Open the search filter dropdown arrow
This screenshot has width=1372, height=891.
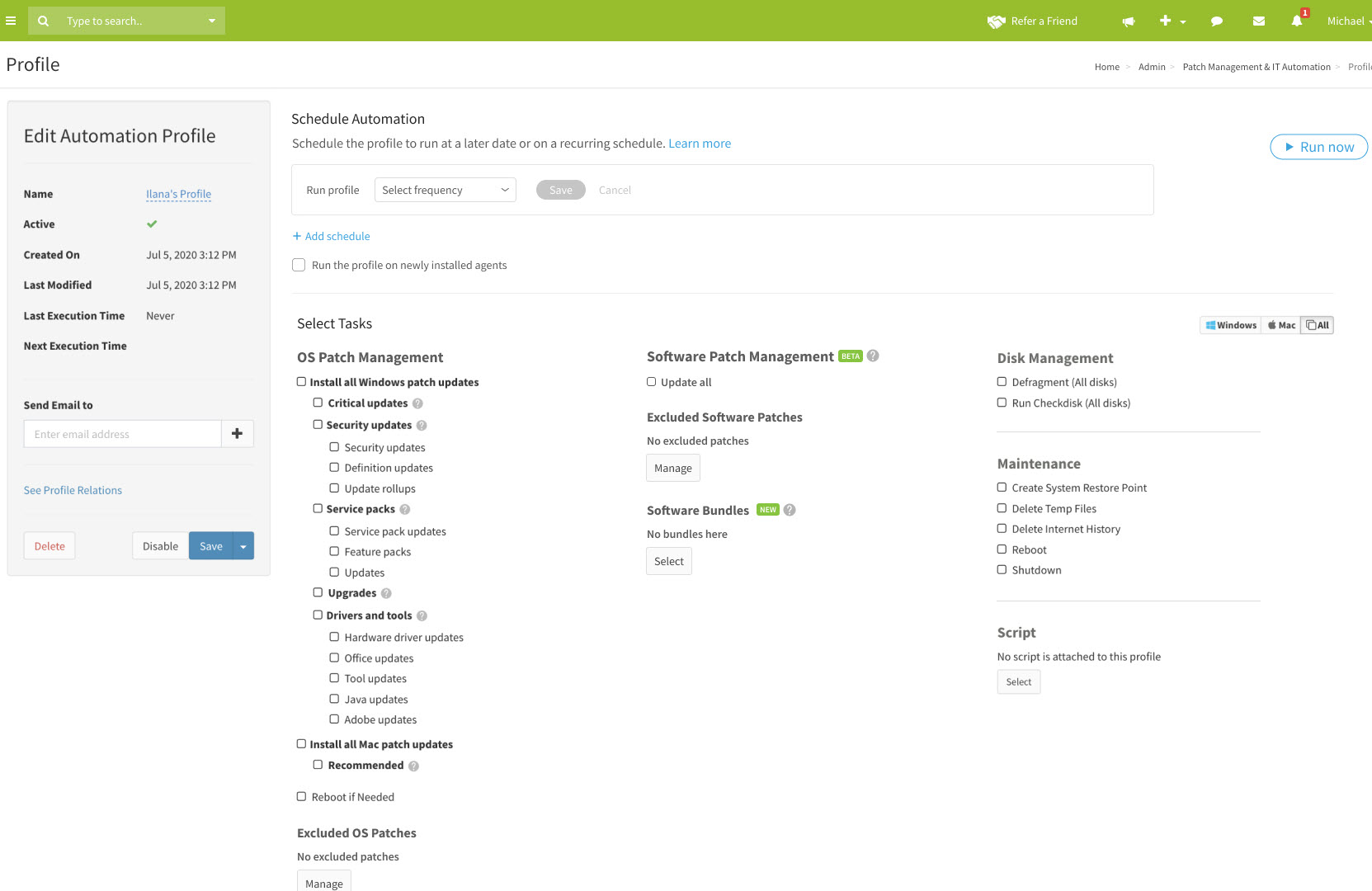211,21
